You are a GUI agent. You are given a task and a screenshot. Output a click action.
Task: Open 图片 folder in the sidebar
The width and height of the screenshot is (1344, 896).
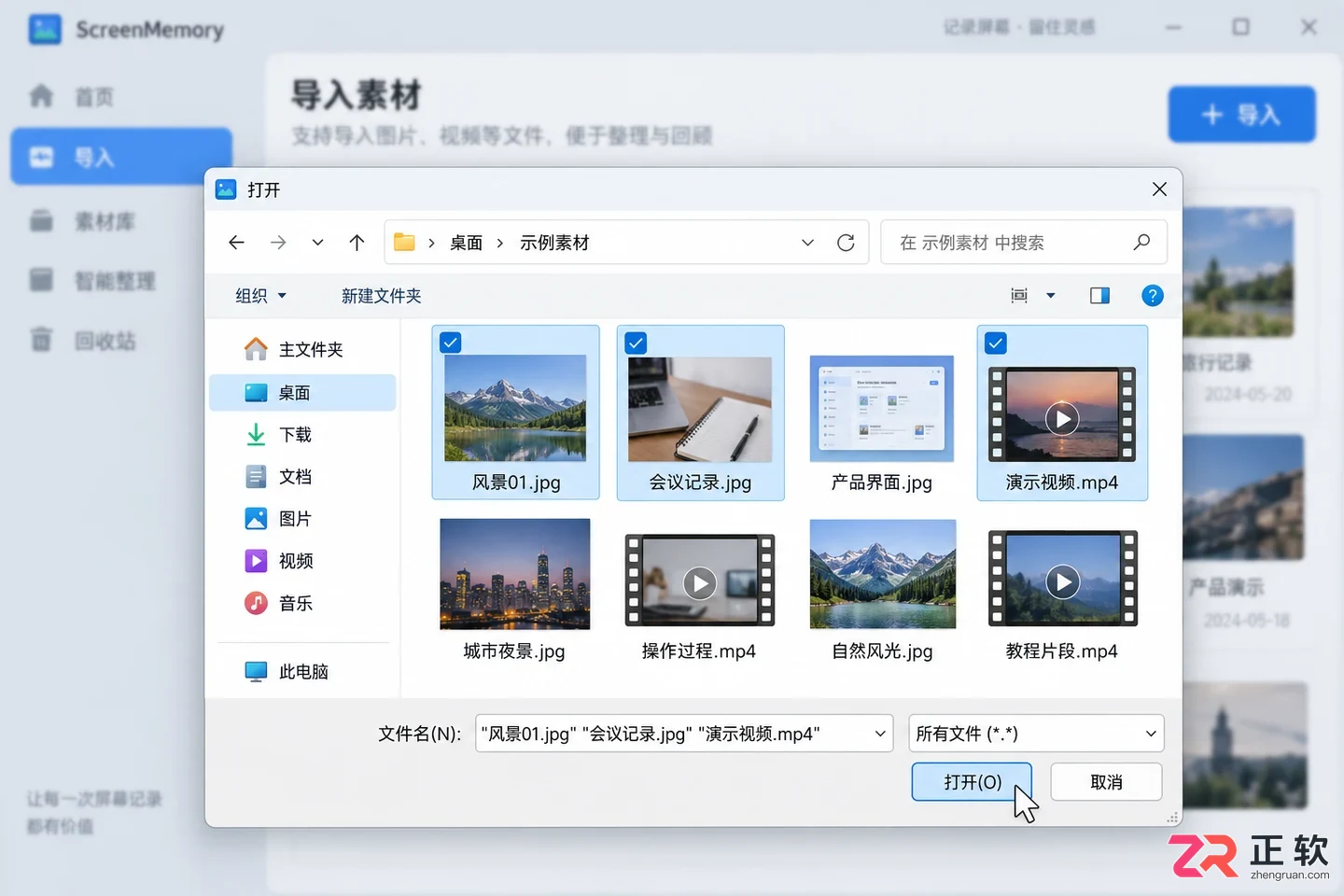coord(302,519)
